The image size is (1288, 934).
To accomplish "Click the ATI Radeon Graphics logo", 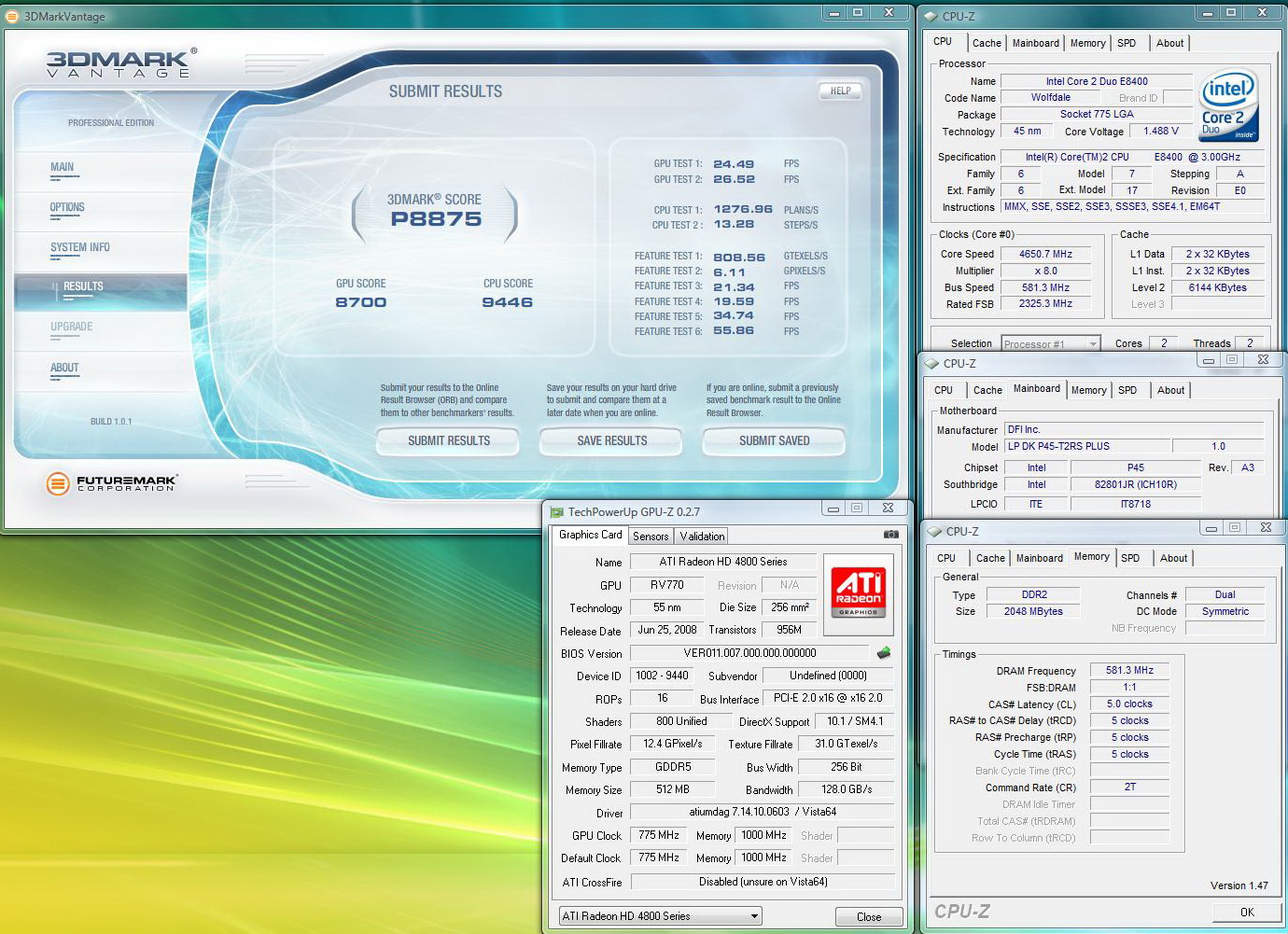I will point(858,592).
